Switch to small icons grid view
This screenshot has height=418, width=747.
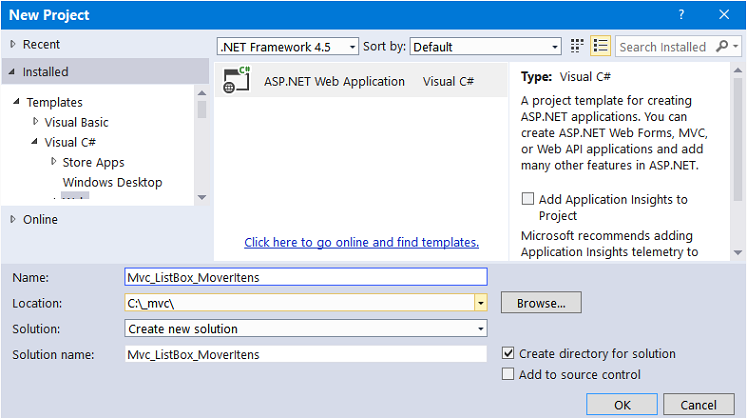click(577, 46)
